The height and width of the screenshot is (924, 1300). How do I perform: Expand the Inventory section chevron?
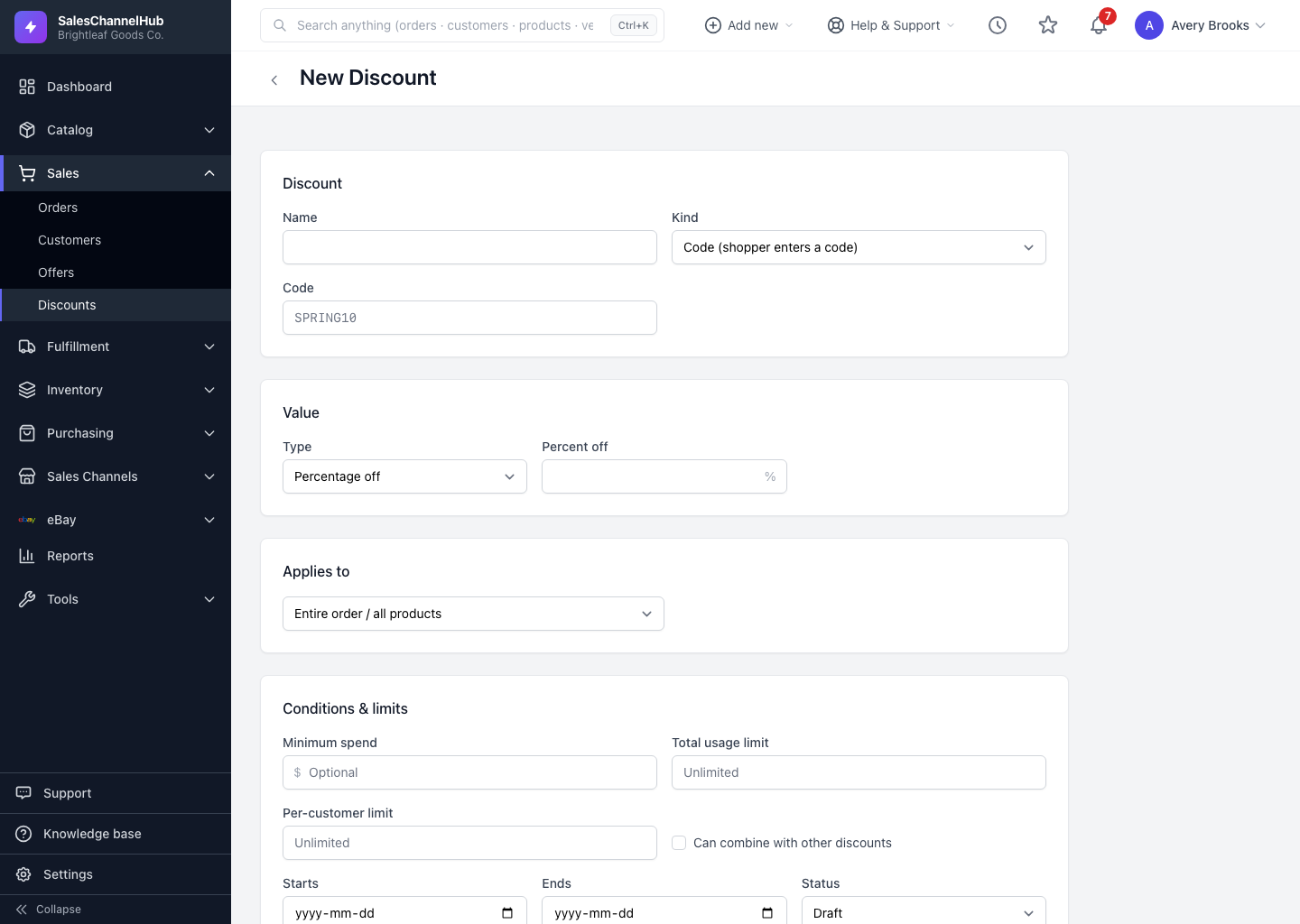click(209, 390)
